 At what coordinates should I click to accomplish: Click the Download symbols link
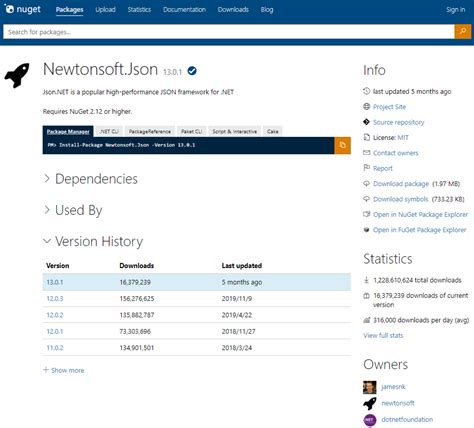[x=401, y=199]
